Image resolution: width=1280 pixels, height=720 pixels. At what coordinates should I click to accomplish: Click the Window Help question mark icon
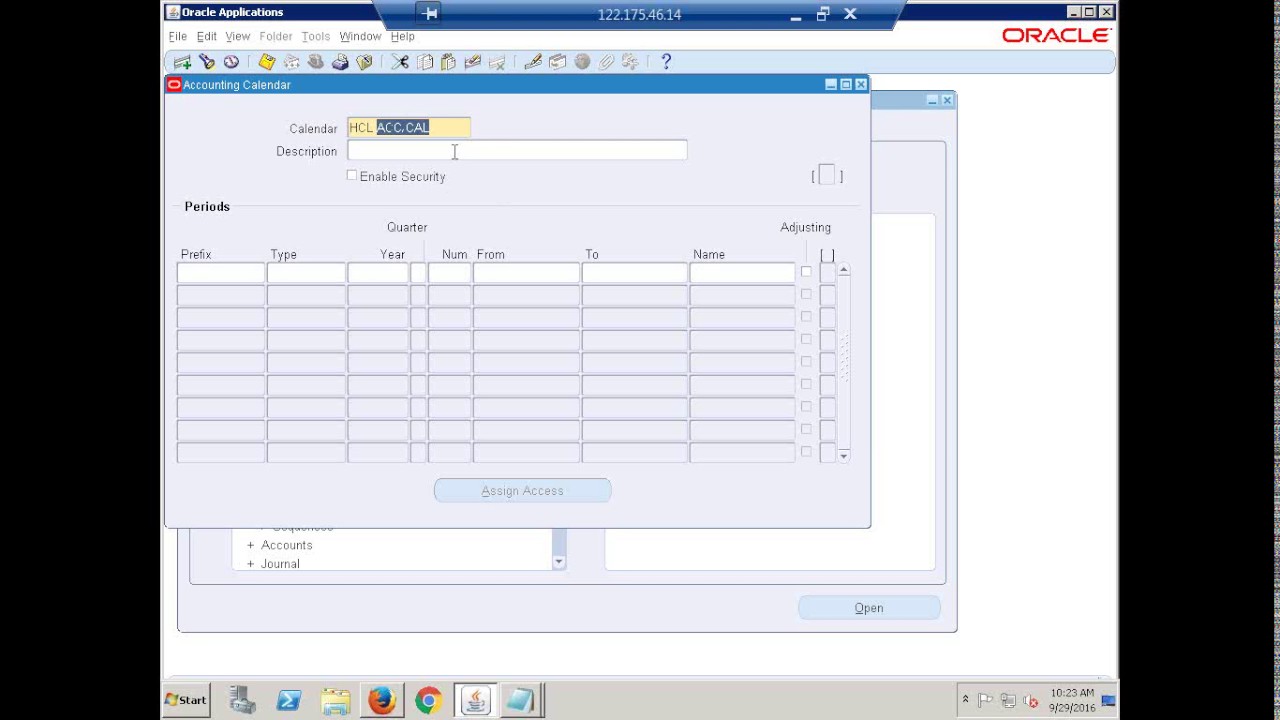[667, 62]
